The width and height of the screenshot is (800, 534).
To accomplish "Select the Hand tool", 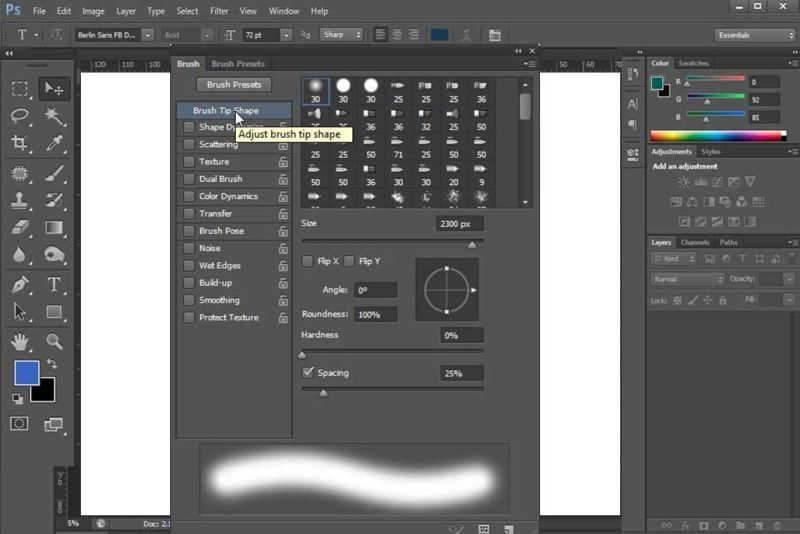I will click(x=19, y=342).
